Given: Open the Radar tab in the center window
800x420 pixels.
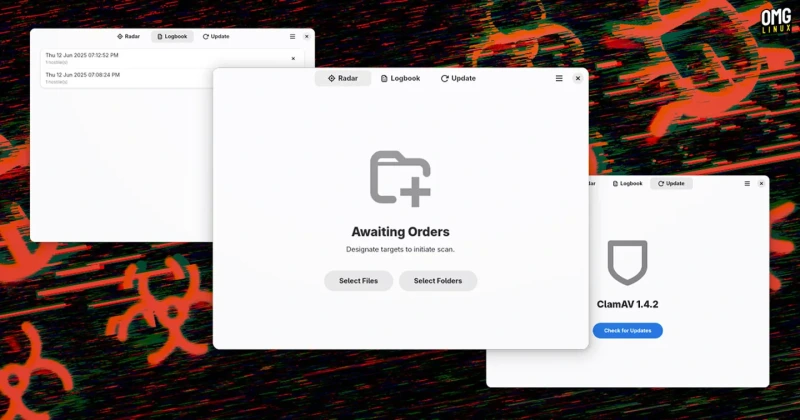Looking at the screenshot, I should coord(343,78).
